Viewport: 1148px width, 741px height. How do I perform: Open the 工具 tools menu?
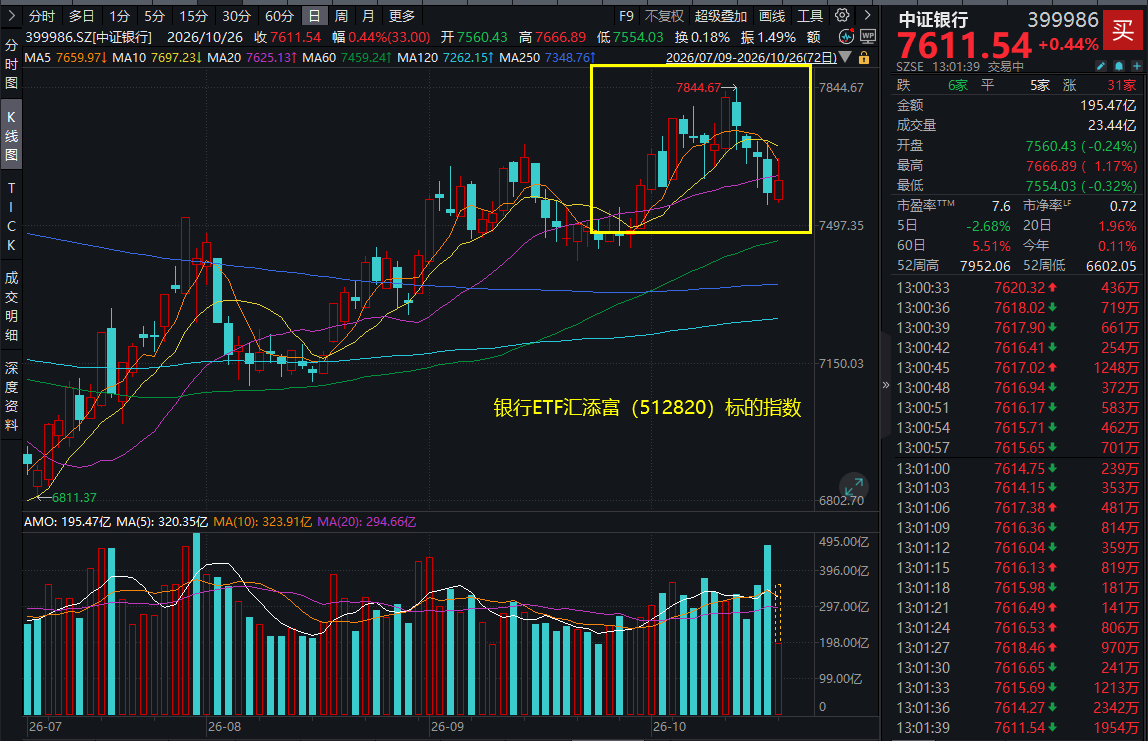point(810,16)
